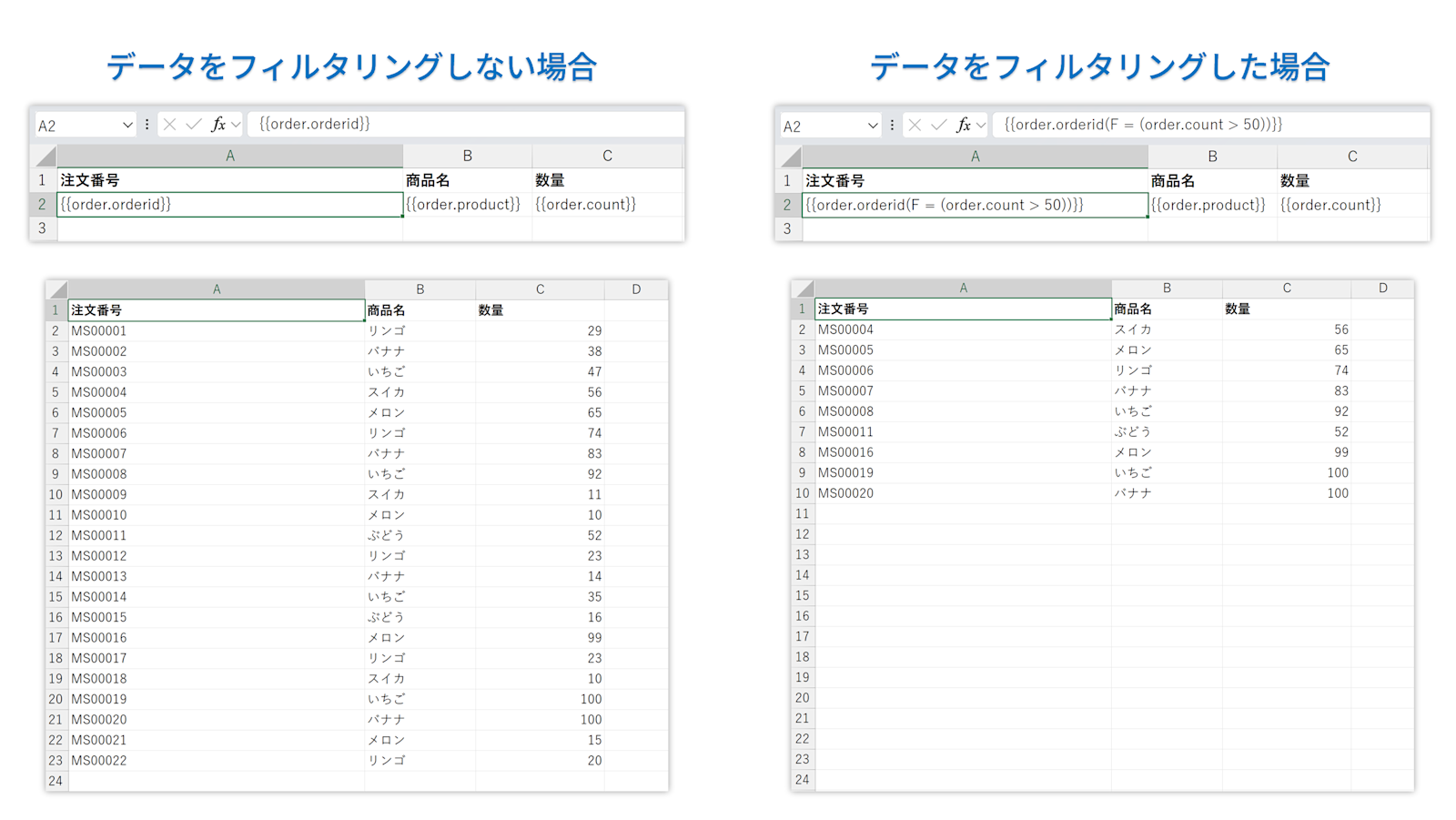
Task: Select cell {{order.count}} in right template sheet
Action: [x=1352, y=206]
